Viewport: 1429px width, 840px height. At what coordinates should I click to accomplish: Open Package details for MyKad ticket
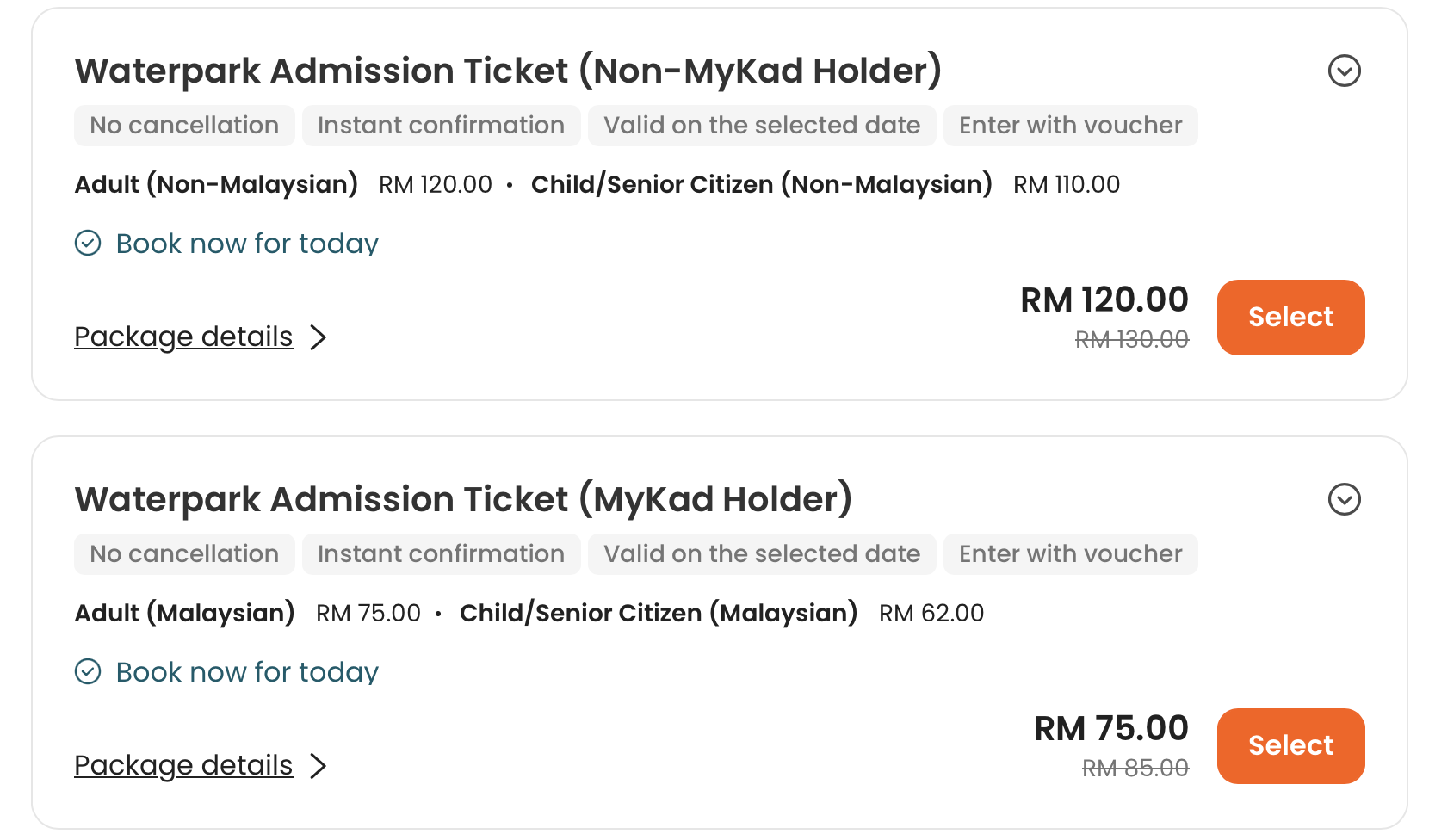coord(183,765)
